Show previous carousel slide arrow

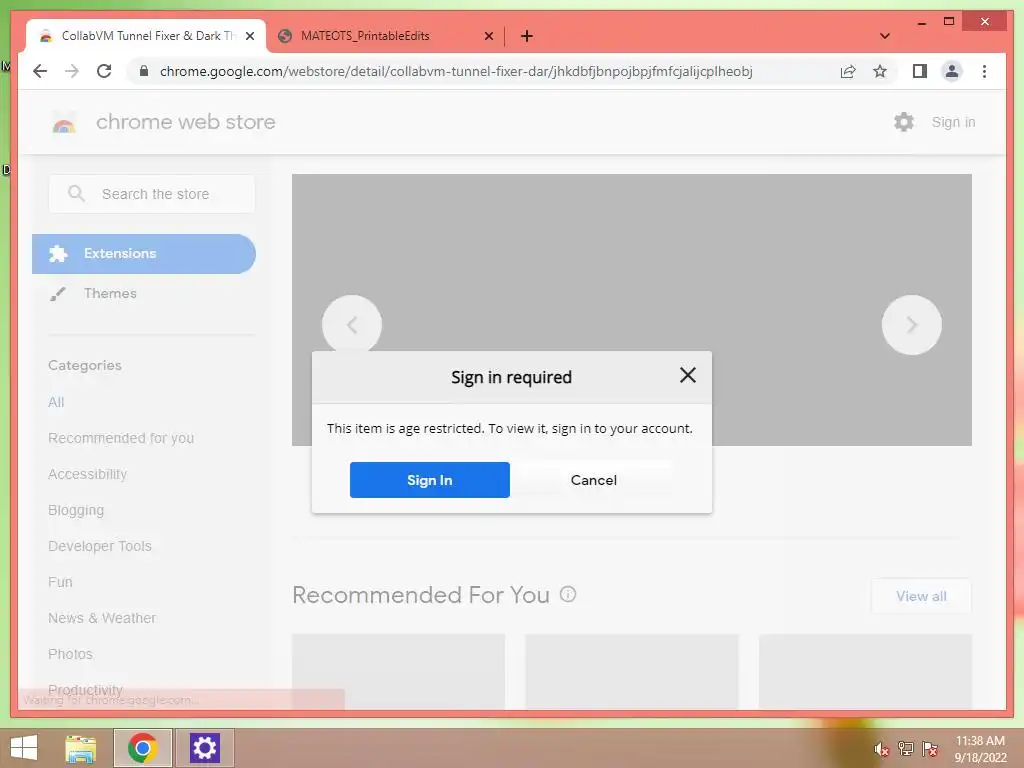[352, 325]
